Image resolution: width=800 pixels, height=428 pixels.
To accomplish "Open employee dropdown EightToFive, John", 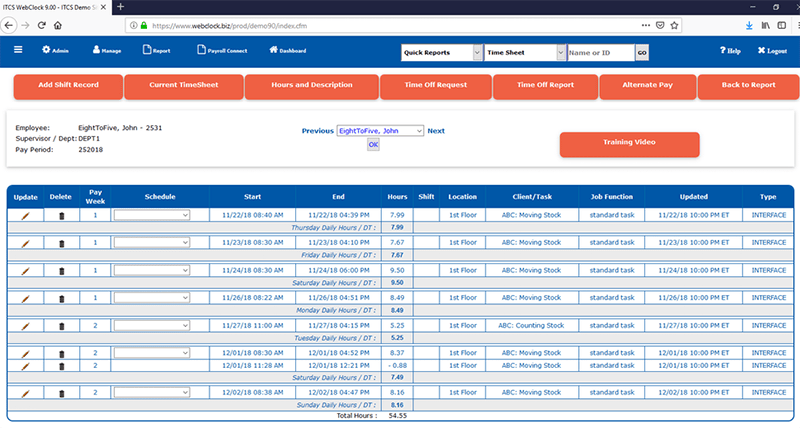I will click(x=380, y=131).
